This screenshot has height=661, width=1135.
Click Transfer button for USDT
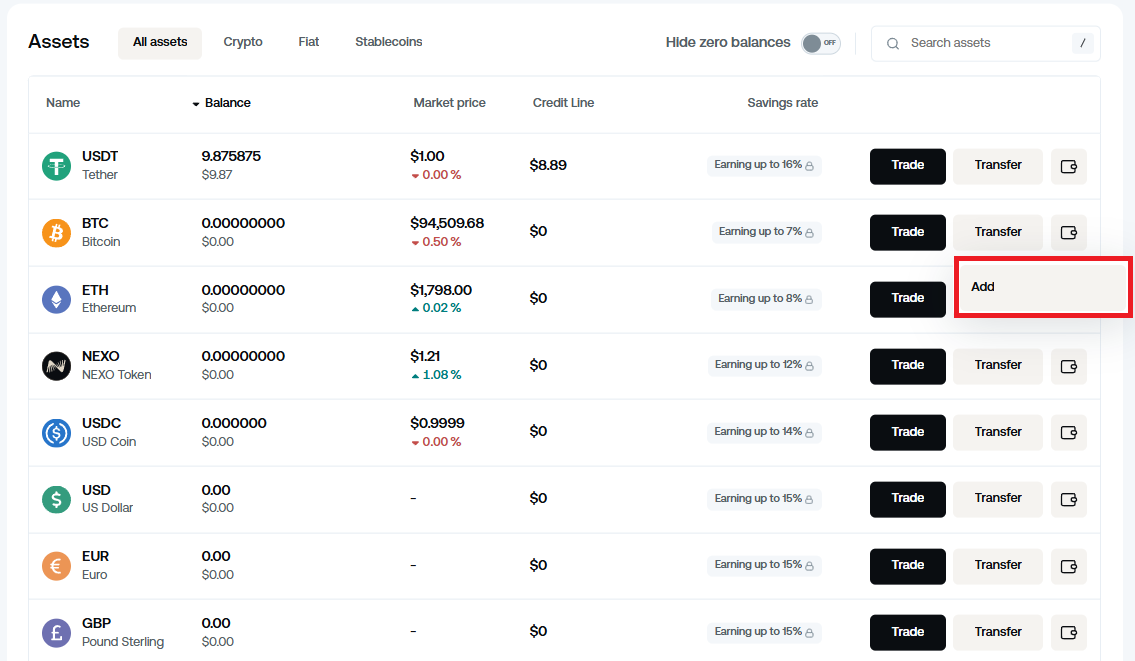coord(997,166)
